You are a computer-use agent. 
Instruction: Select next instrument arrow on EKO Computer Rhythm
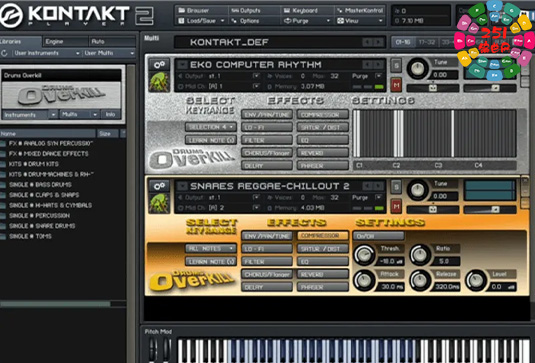[378, 64]
